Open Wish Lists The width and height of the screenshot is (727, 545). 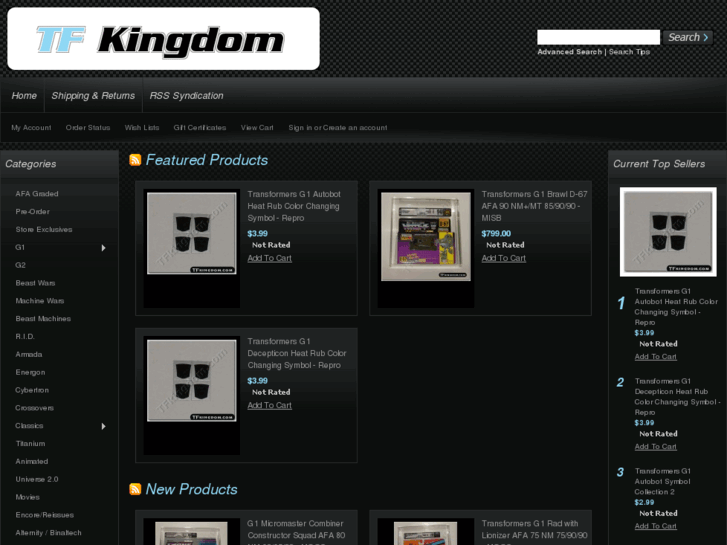(x=142, y=128)
